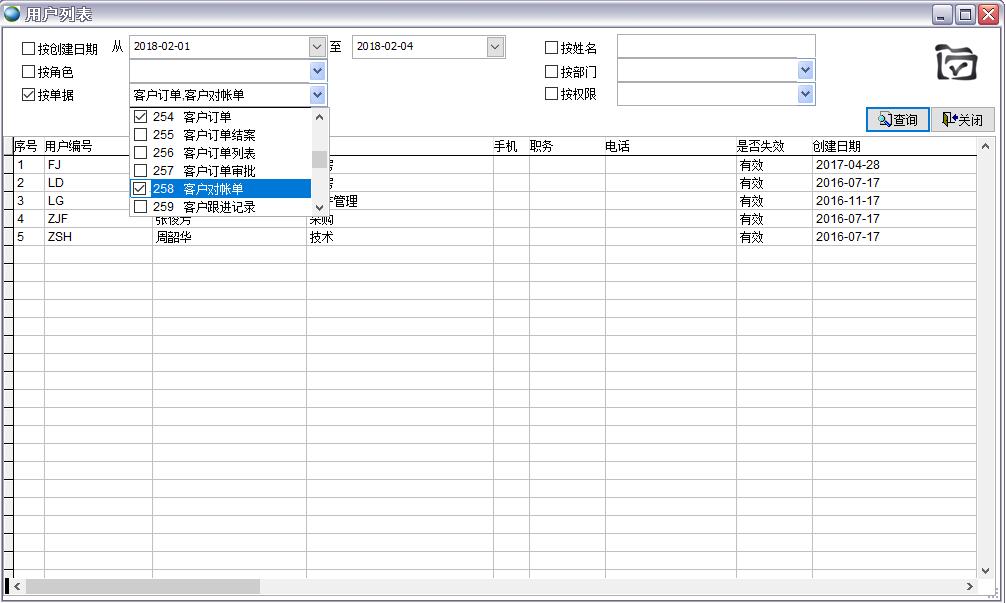Enable the 按创建日期 checkbox
Image resolution: width=1006 pixels, height=603 pixels.
coord(28,48)
